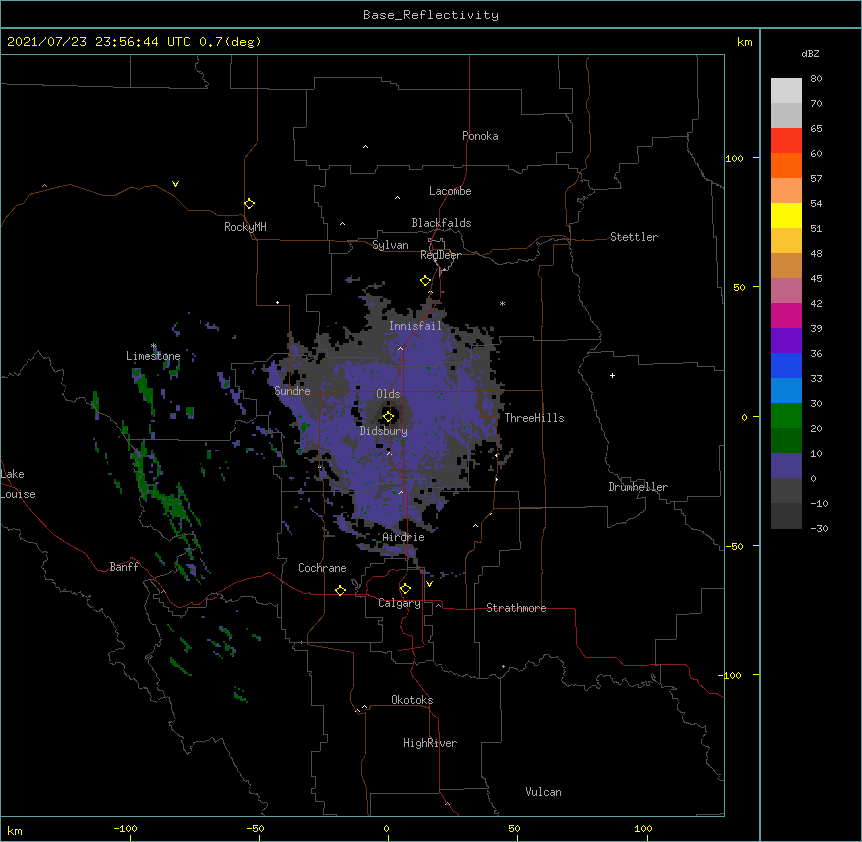Click the radar site marker near Olds

[388, 416]
